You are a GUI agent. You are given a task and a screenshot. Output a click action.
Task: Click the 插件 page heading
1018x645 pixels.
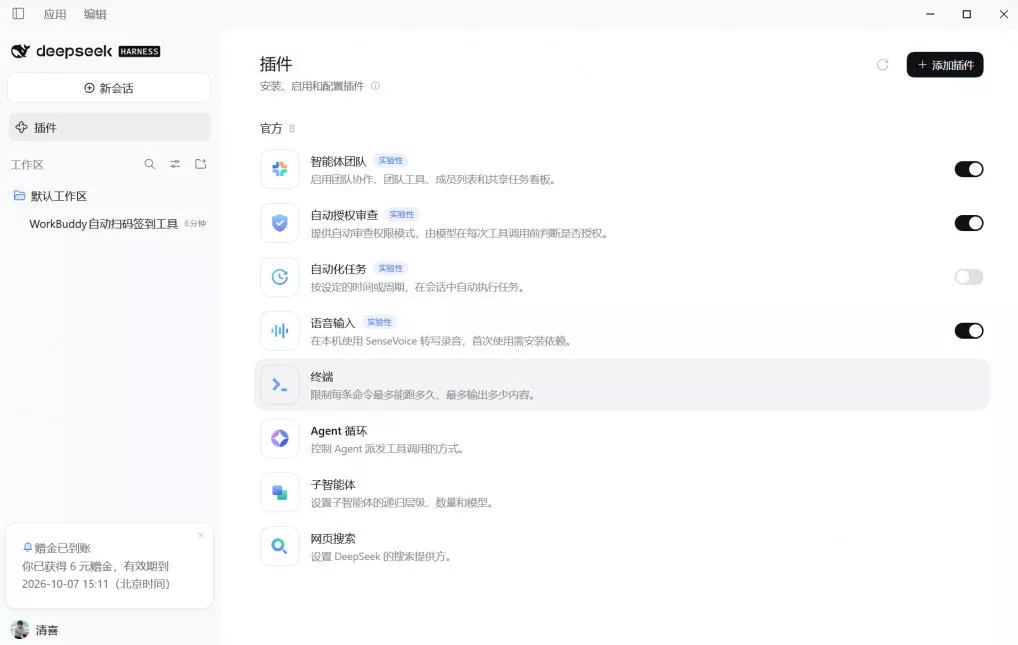tap(276, 64)
